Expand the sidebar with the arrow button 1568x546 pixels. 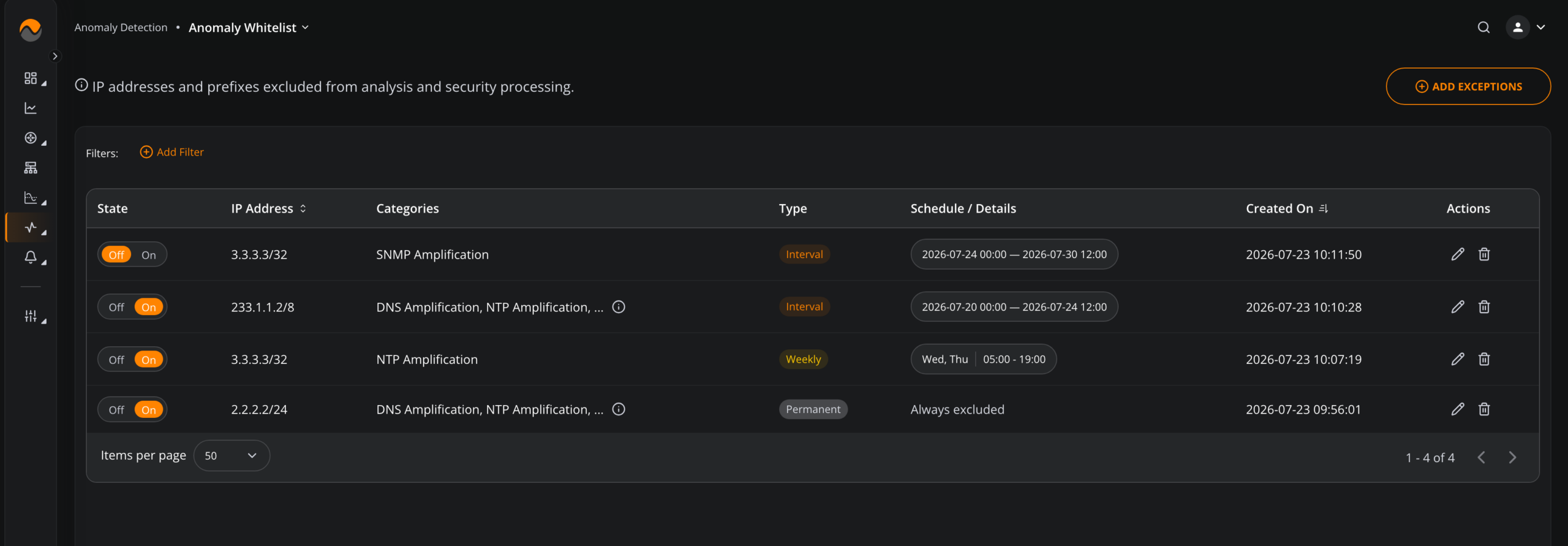click(55, 56)
